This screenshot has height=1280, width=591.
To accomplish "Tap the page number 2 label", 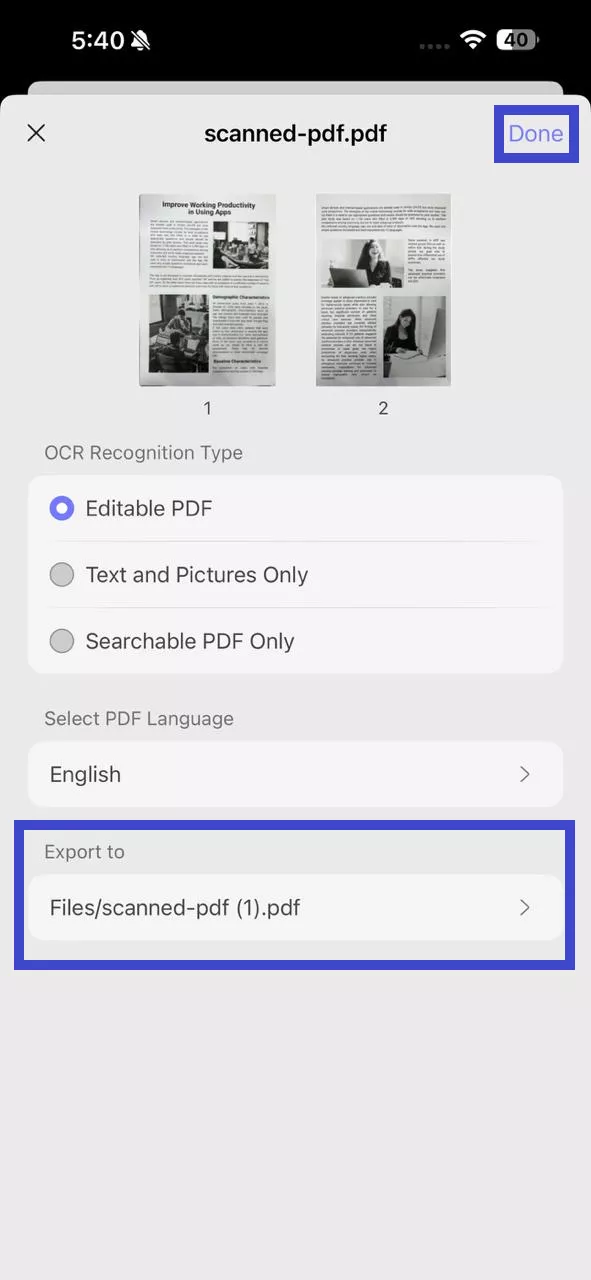I will click(x=383, y=408).
